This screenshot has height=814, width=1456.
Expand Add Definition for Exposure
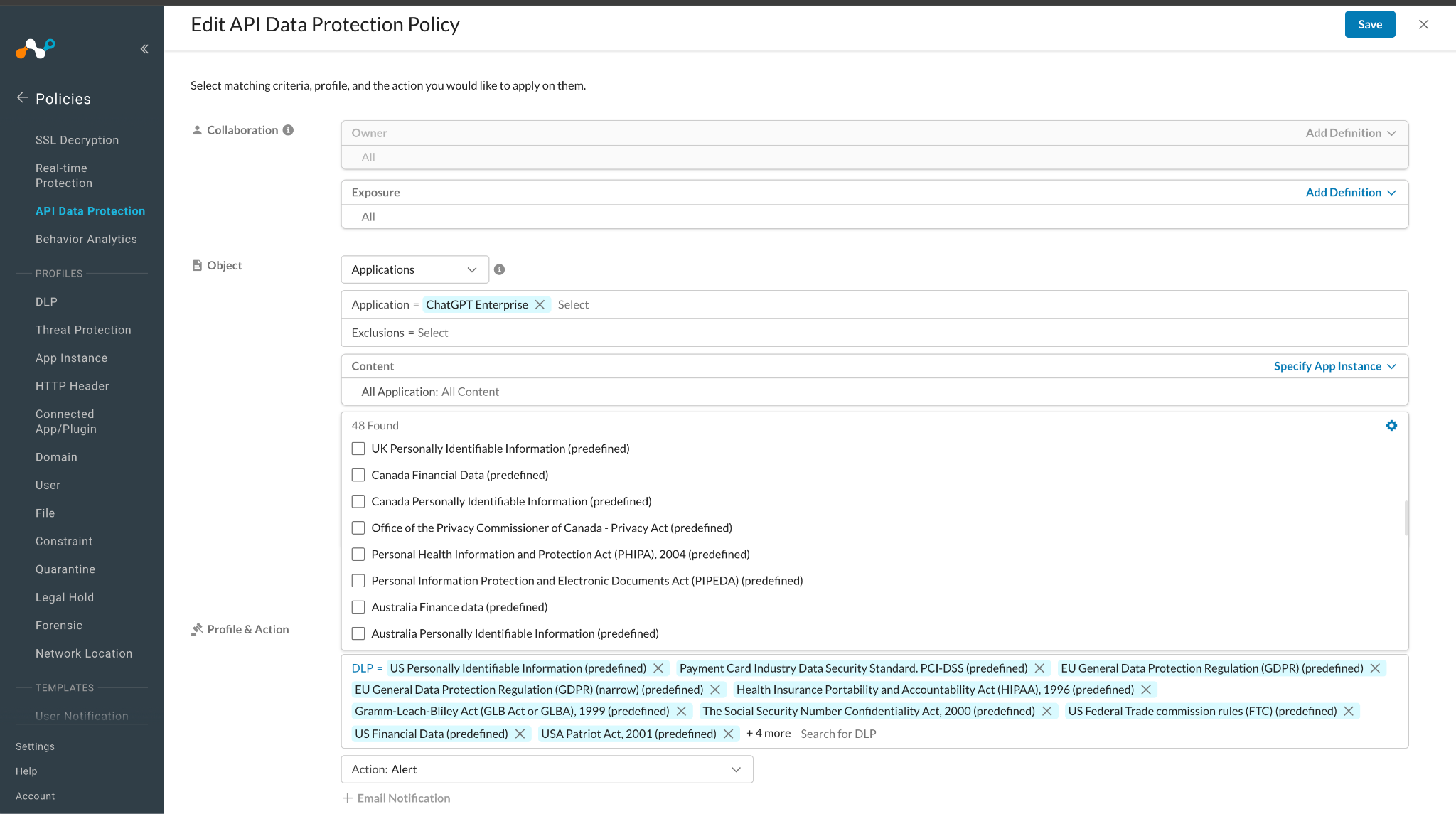pos(1351,192)
